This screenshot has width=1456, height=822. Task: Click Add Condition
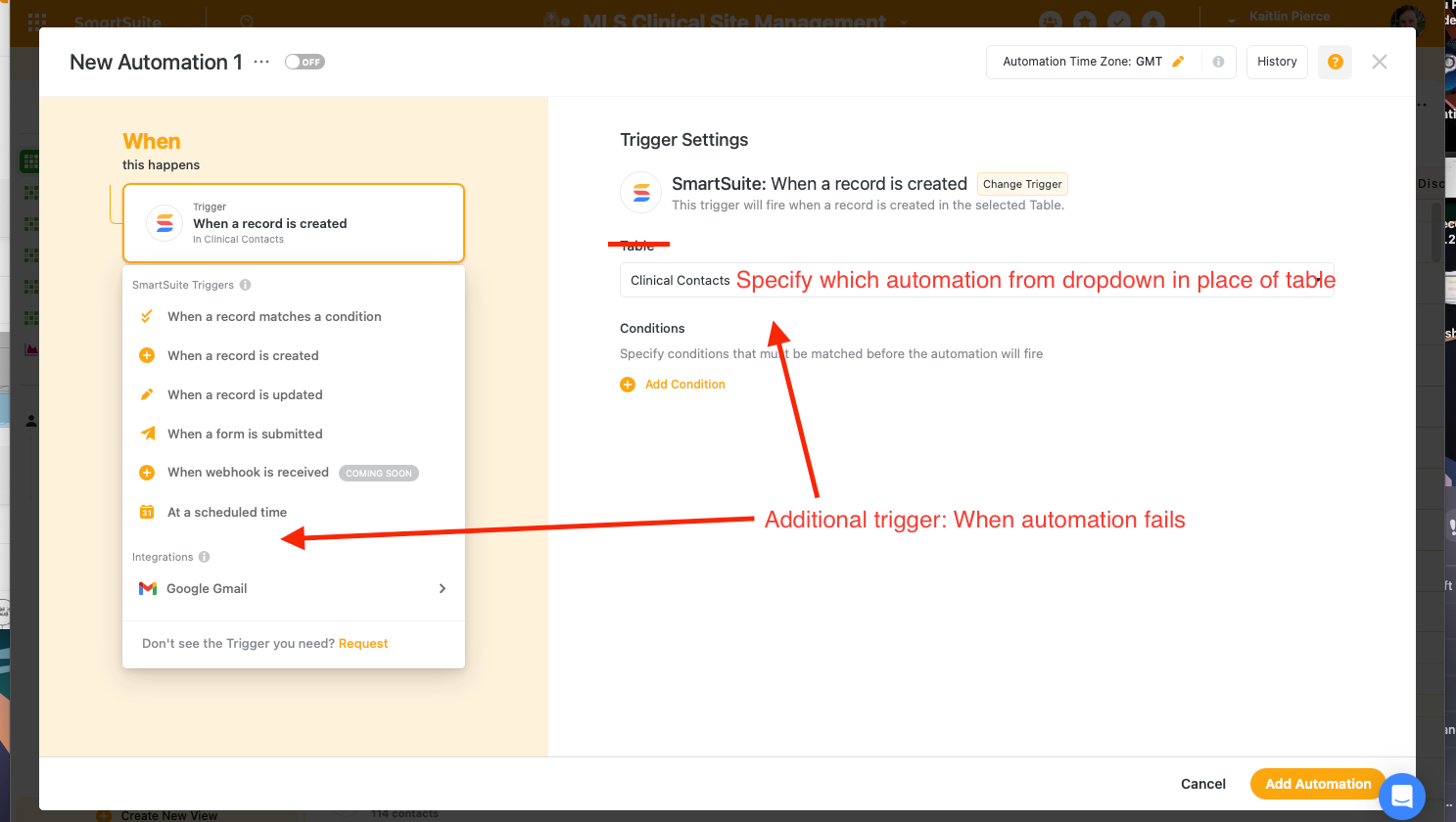(685, 385)
